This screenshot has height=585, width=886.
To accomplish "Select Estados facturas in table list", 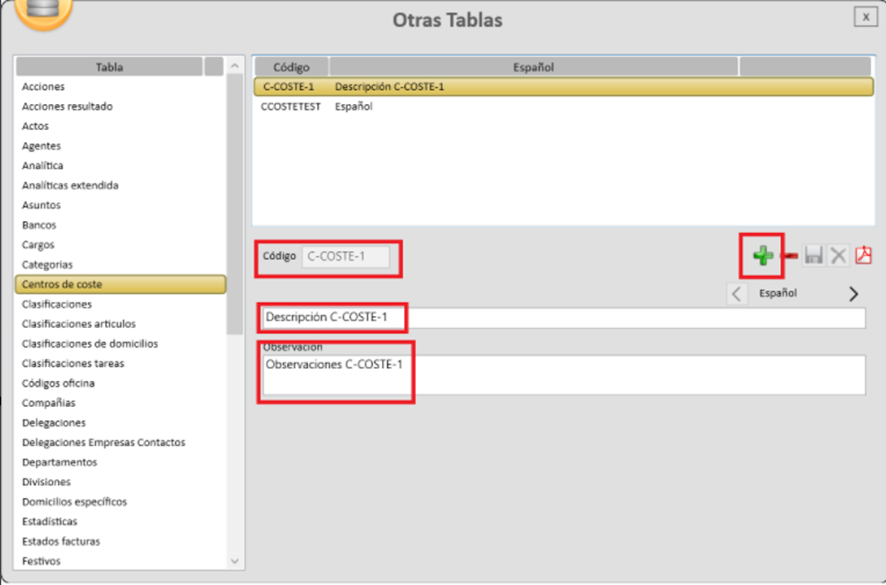I will click(61, 541).
